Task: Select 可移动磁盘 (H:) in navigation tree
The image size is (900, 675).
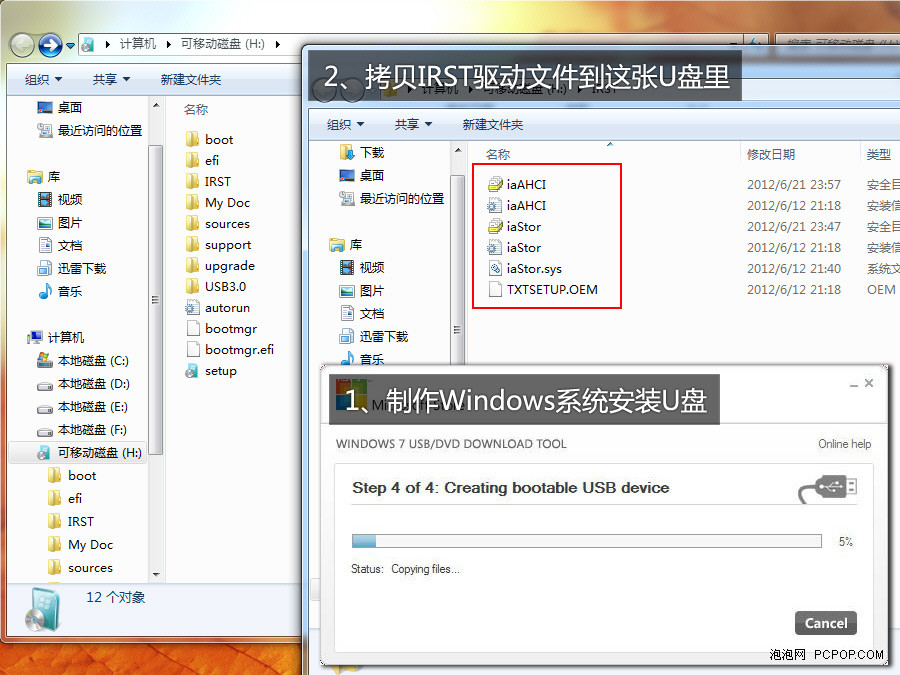Action: click(x=99, y=452)
